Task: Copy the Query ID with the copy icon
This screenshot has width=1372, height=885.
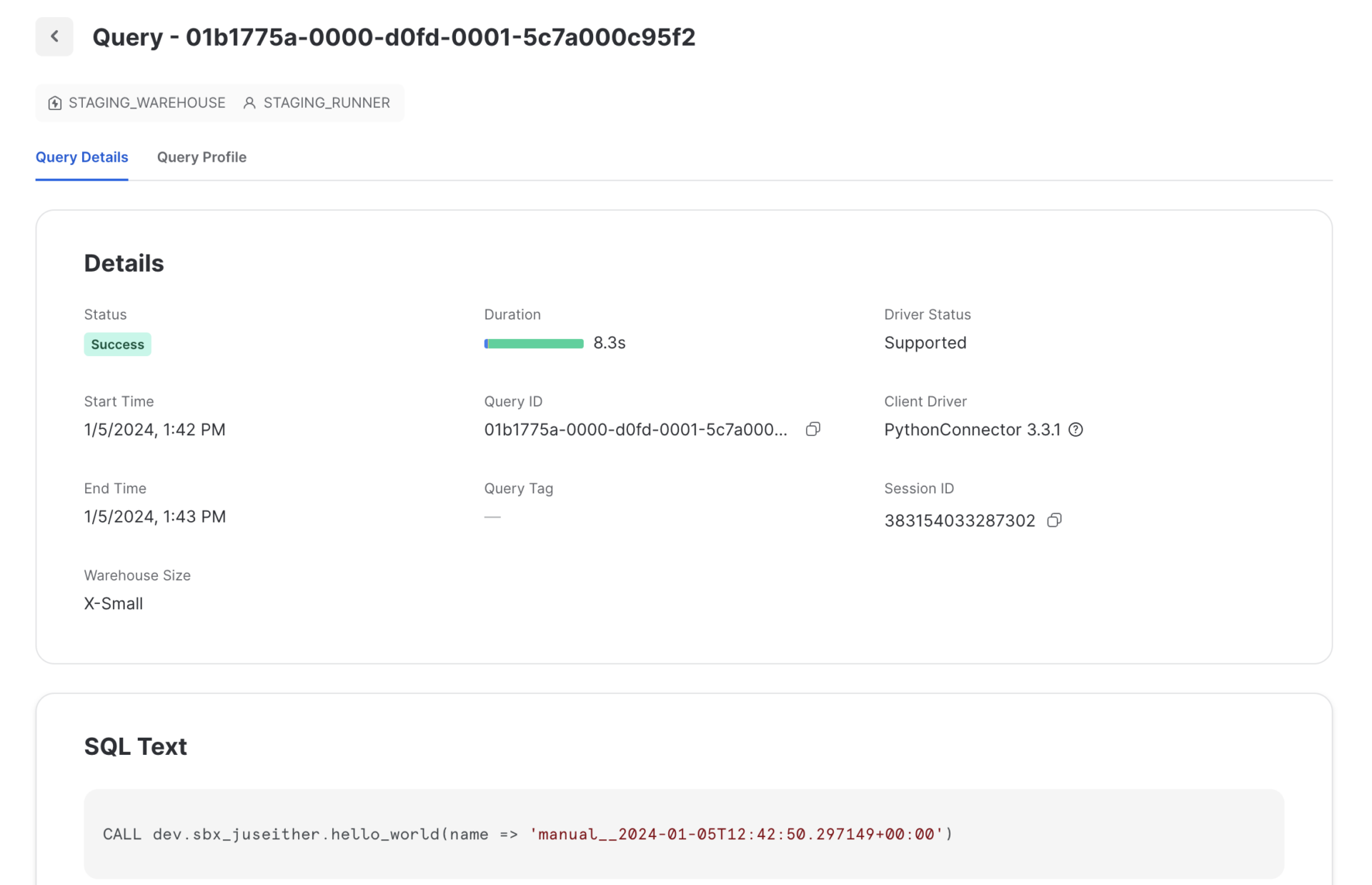Action: (813, 429)
